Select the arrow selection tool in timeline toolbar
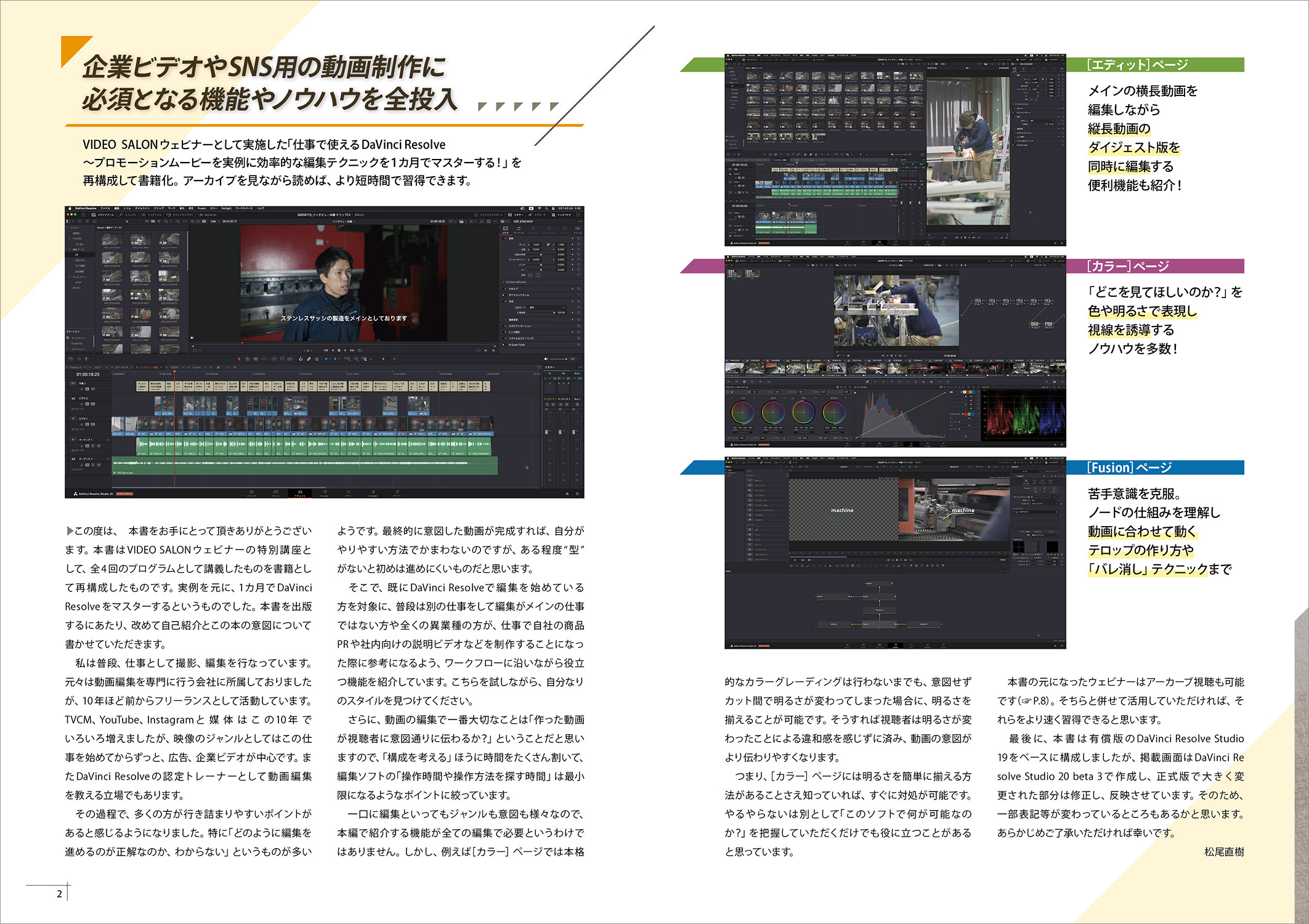The height and width of the screenshot is (924, 1309). (240, 359)
